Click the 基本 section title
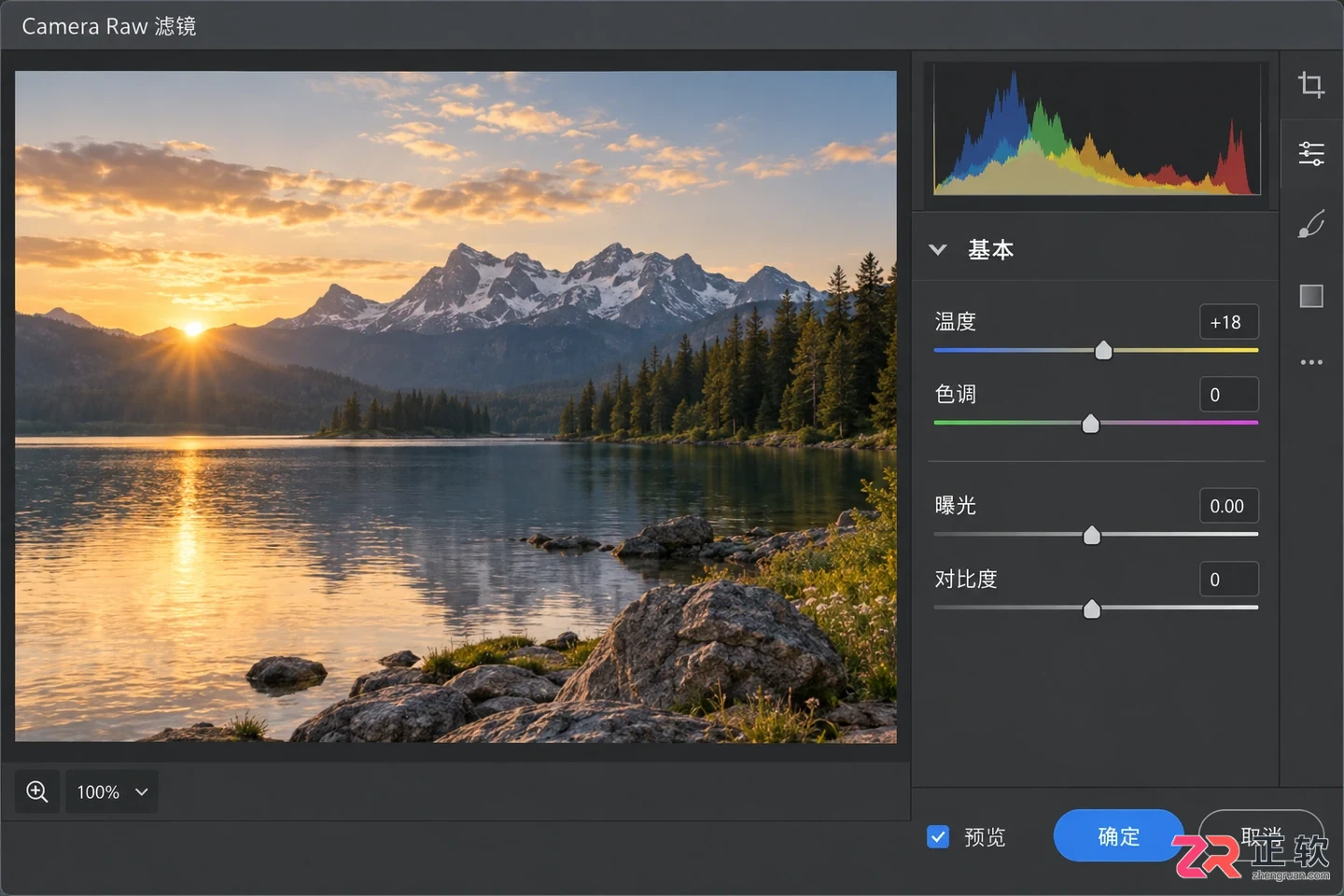Screen dimensions: 1344x896 [990, 249]
